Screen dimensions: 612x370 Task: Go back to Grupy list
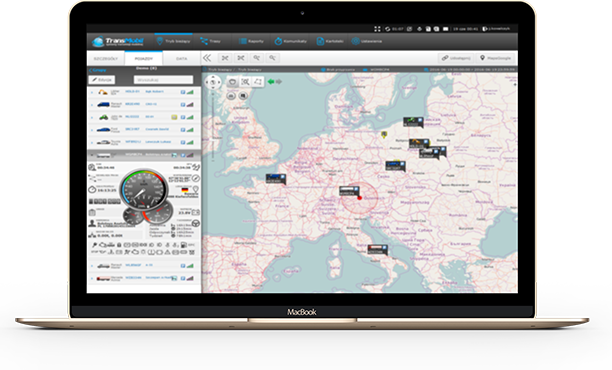point(98,70)
